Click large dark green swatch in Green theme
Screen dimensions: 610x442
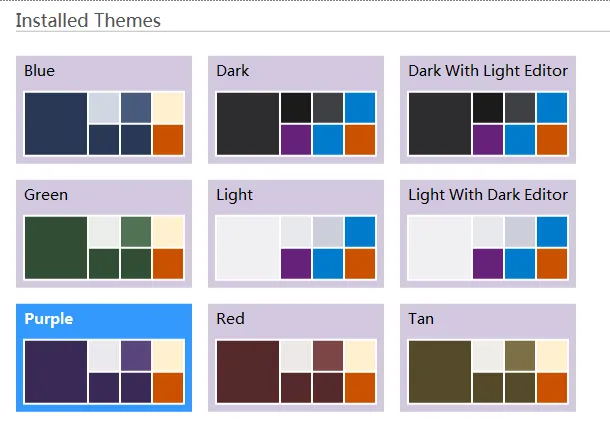(55, 248)
